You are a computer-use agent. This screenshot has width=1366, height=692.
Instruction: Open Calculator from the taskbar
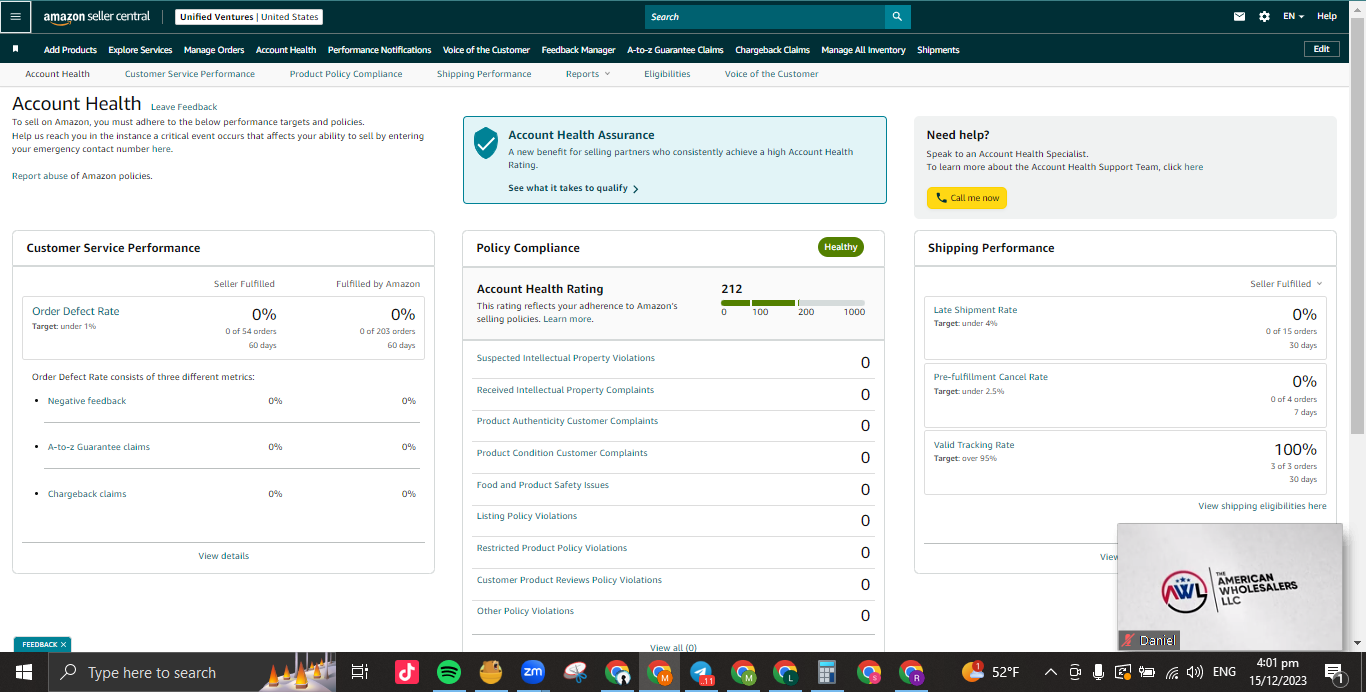tap(826, 672)
